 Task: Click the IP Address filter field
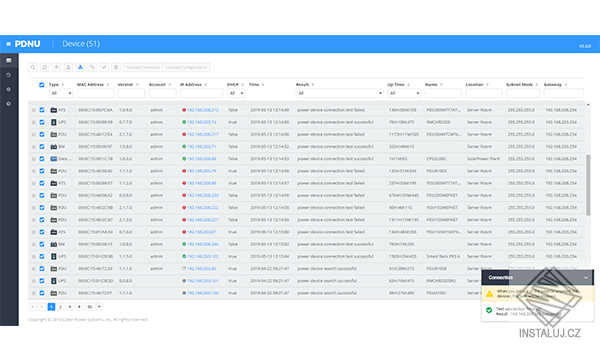coord(202,93)
